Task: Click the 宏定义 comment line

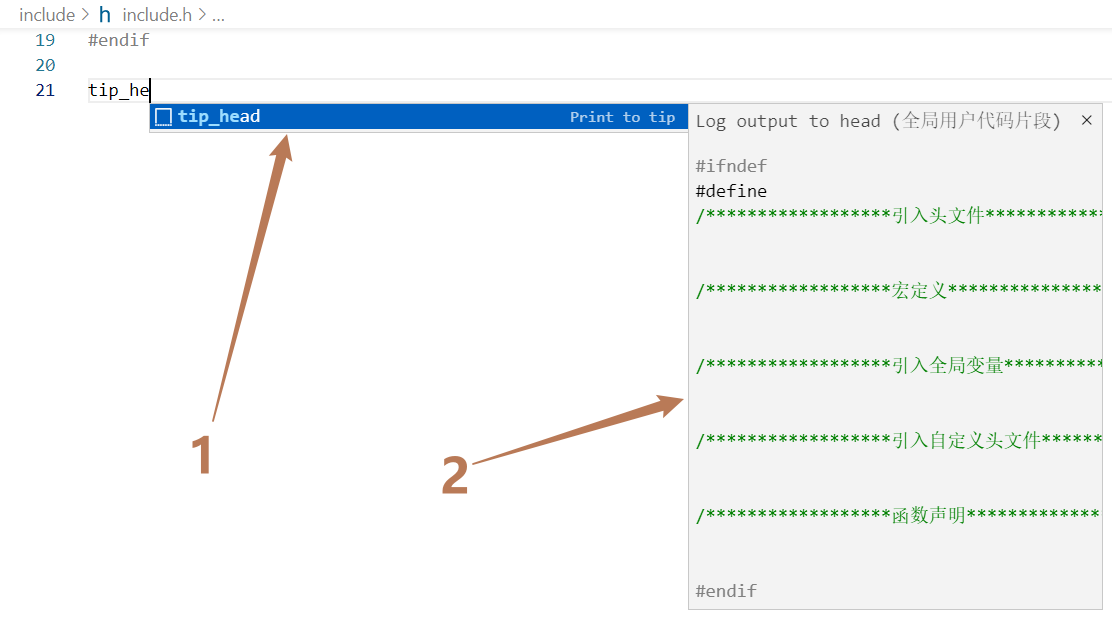Action: pyautogui.click(x=898, y=291)
